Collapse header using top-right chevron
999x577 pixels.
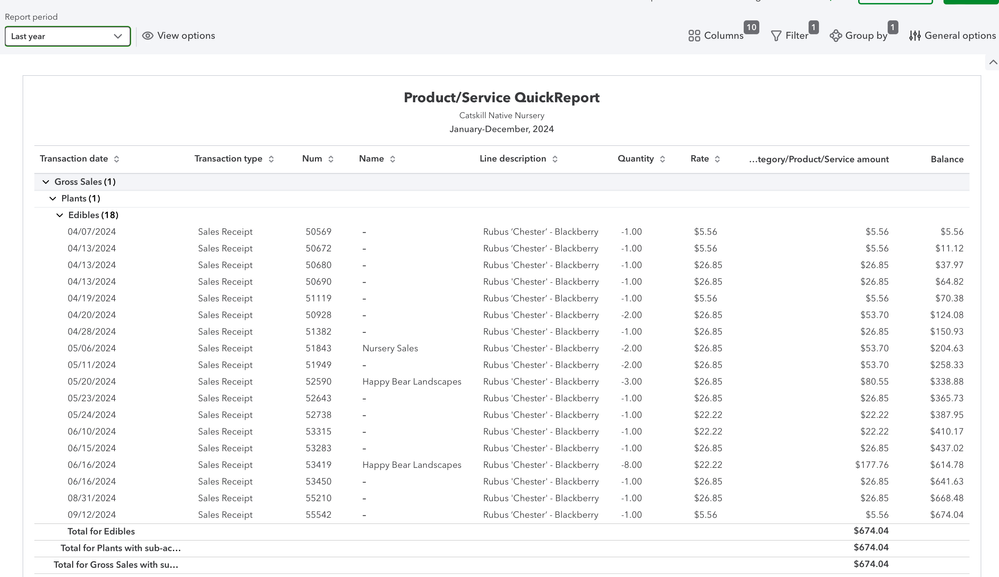(x=992, y=62)
